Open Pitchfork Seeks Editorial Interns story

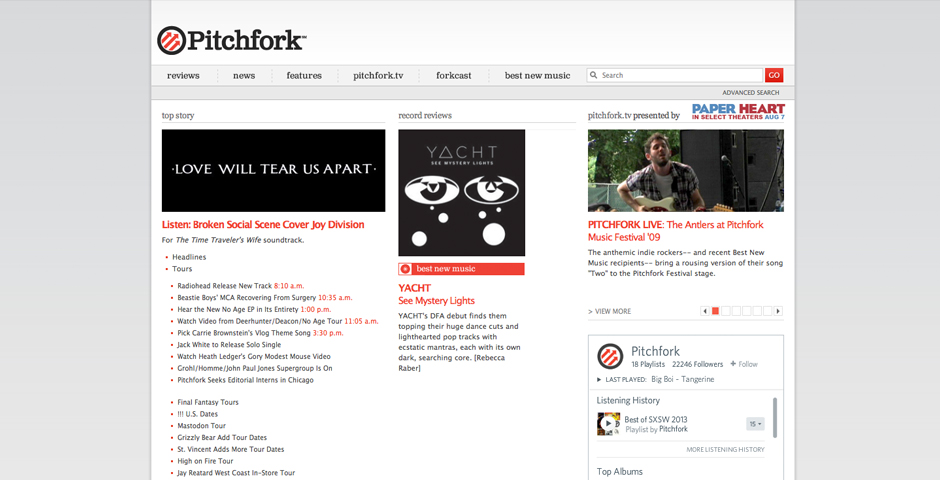[245, 380]
